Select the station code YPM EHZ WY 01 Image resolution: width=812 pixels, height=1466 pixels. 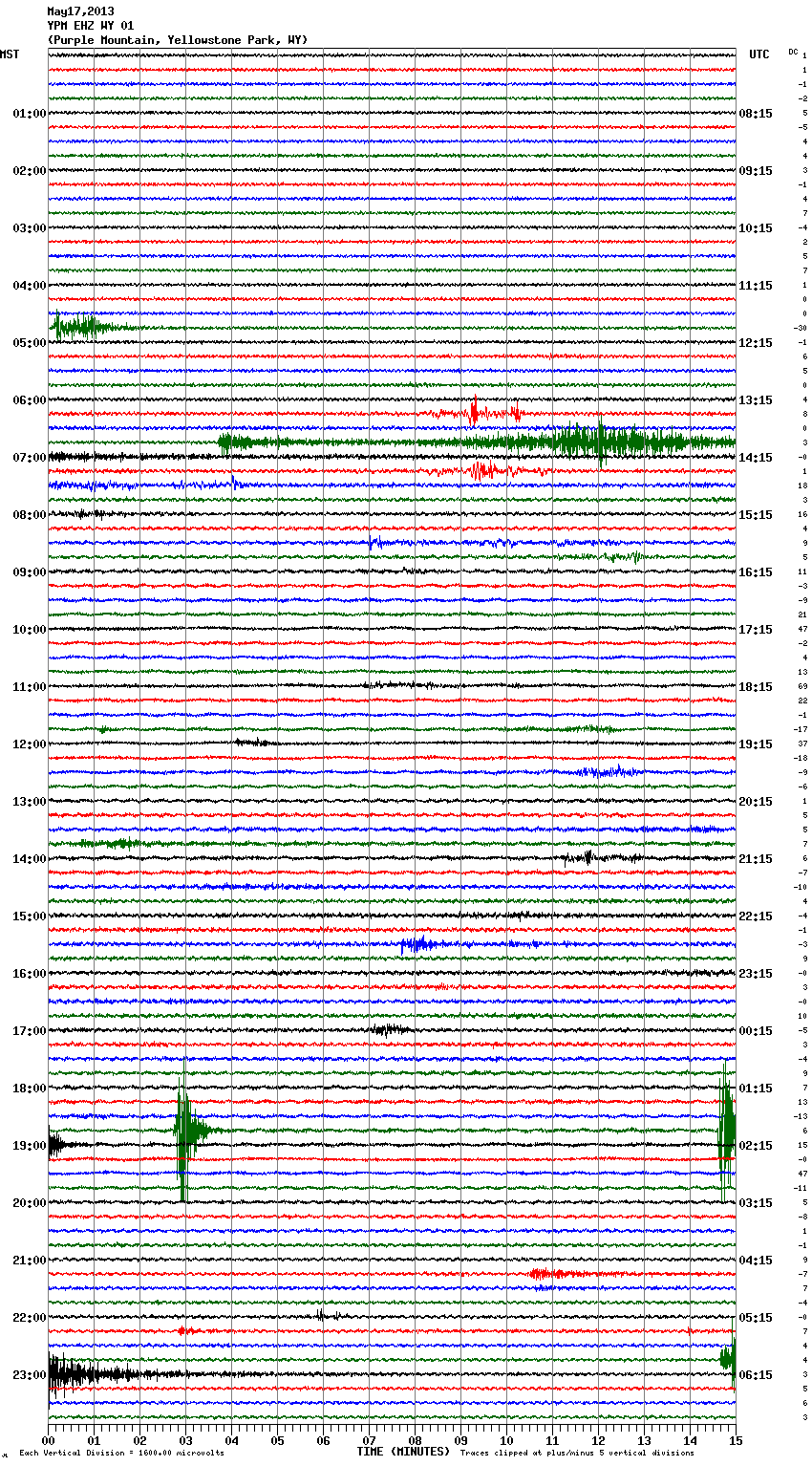pos(91,26)
